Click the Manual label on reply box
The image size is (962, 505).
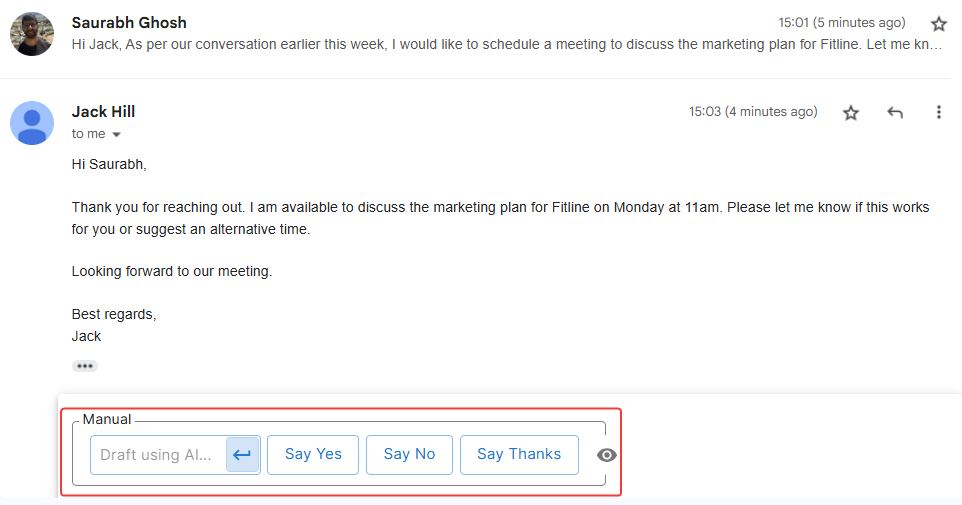click(x=107, y=419)
